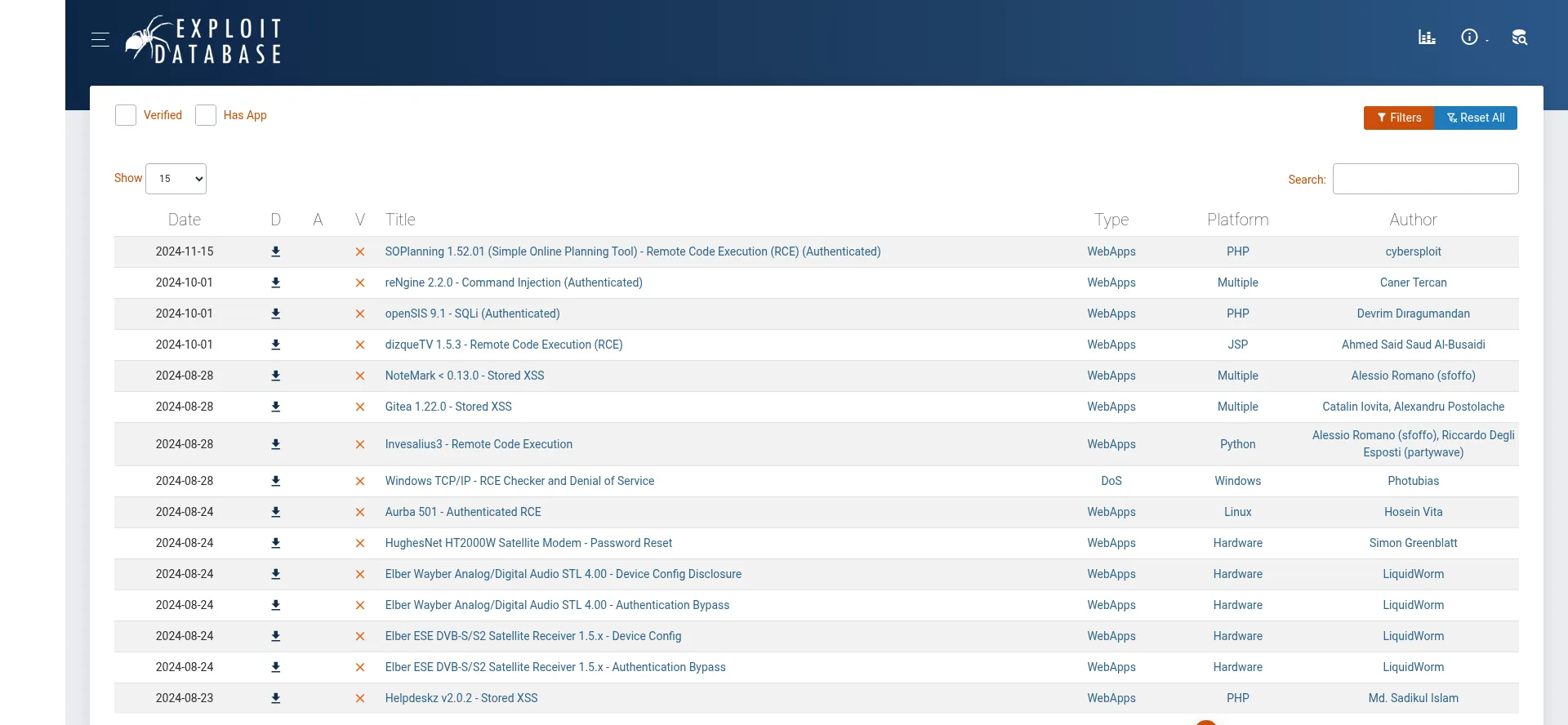This screenshot has height=725, width=1568.
Task: Click unverified X mark for Gitea row
Action: click(x=360, y=407)
